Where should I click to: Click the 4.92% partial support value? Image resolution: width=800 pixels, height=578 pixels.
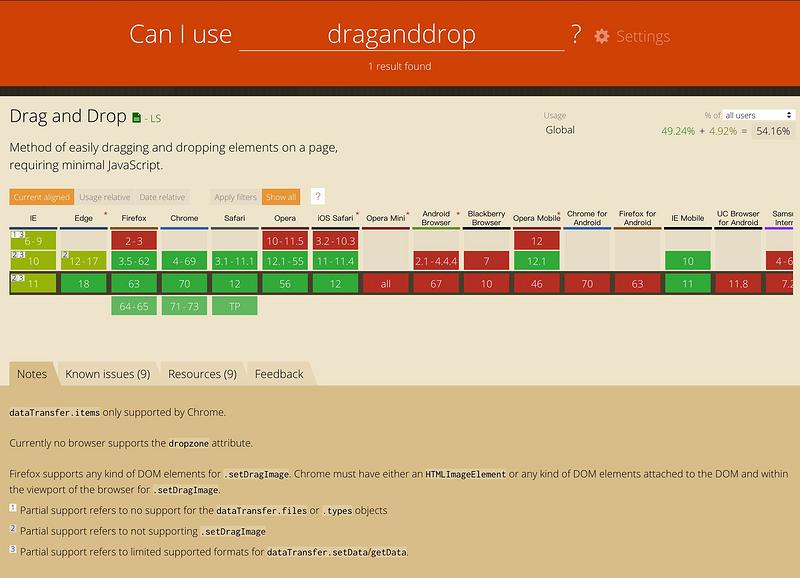click(x=723, y=131)
